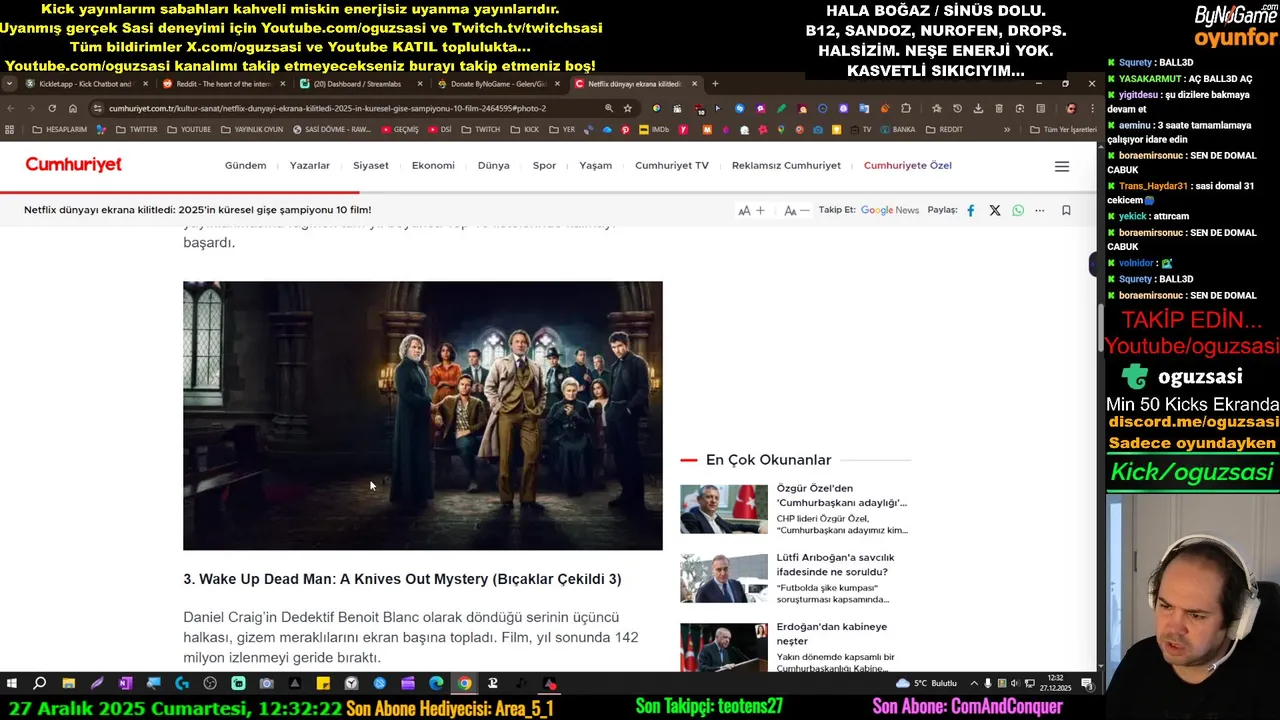Open the tab search dropdown arrow
The height and width of the screenshot is (720, 1280).
pos(9,84)
